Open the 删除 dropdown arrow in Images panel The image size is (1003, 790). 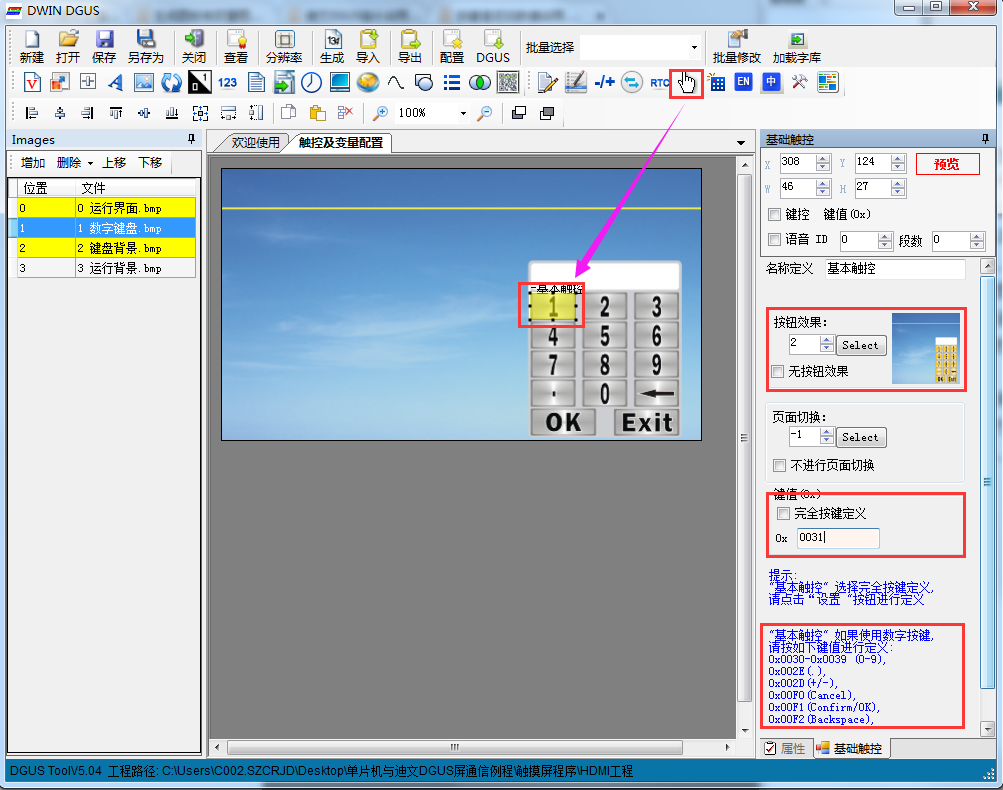point(90,163)
